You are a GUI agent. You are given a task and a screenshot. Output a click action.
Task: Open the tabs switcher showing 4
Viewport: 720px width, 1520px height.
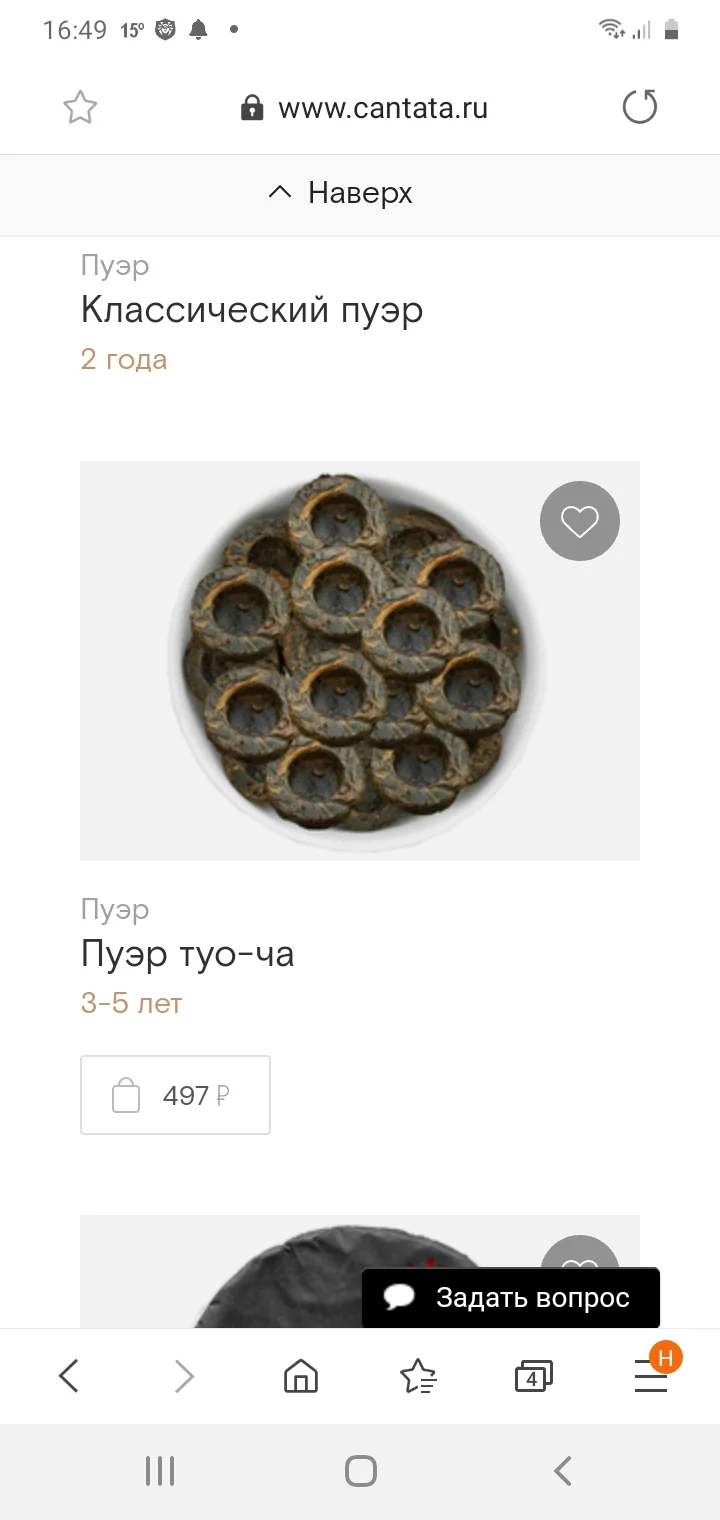click(533, 1377)
